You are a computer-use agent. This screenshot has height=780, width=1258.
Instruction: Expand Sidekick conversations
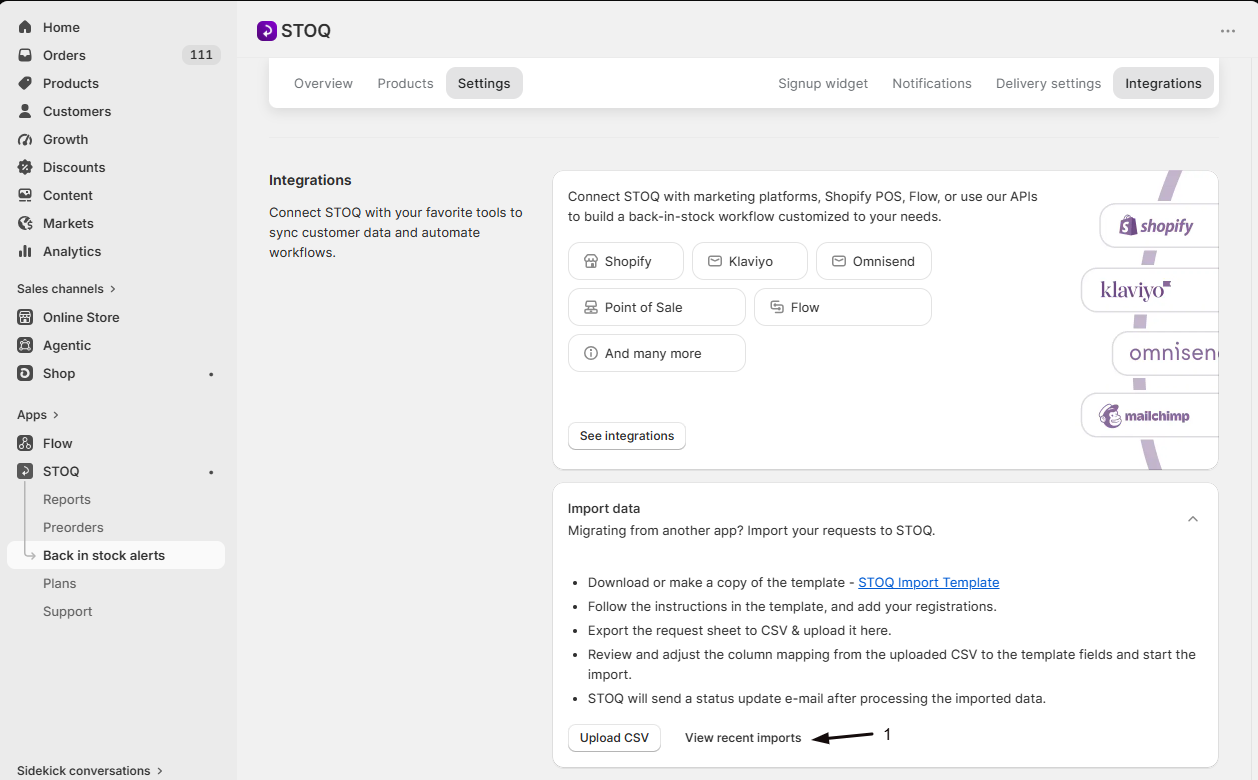pos(90,771)
